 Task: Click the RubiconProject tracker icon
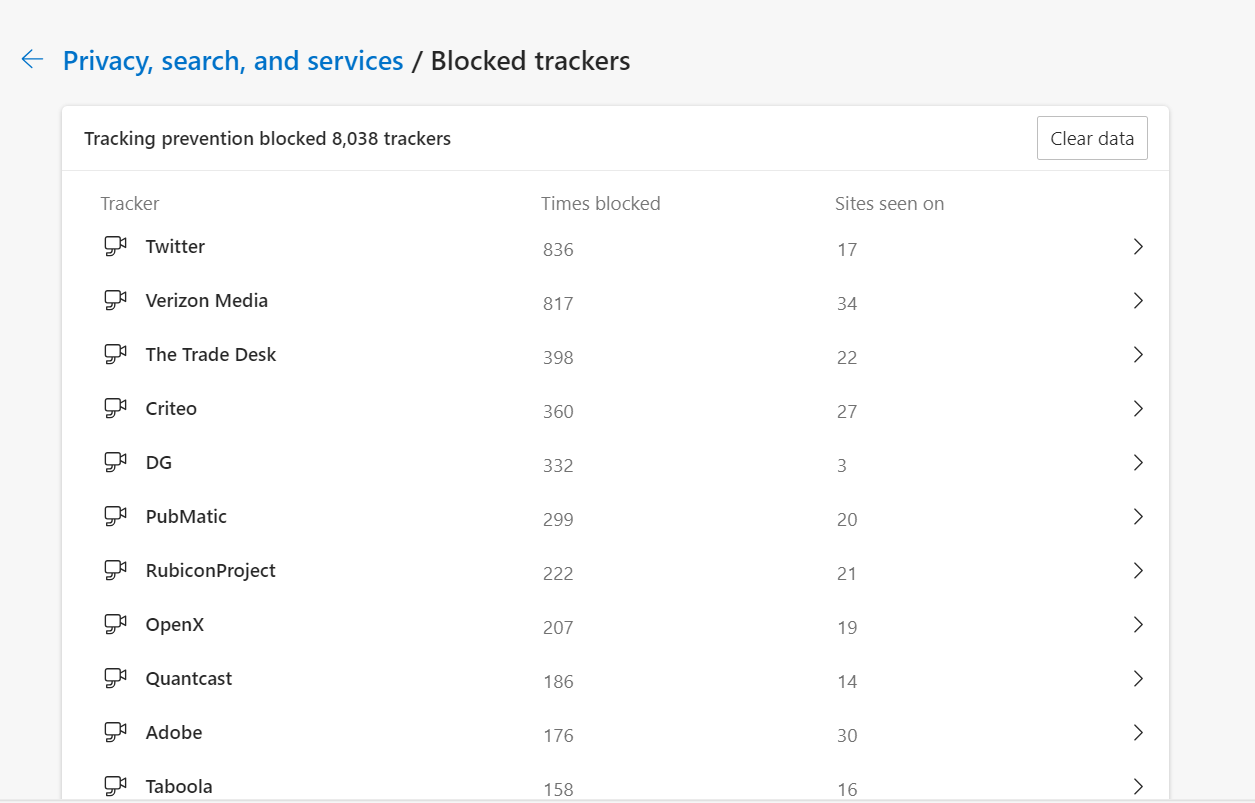click(x=116, y=571)
